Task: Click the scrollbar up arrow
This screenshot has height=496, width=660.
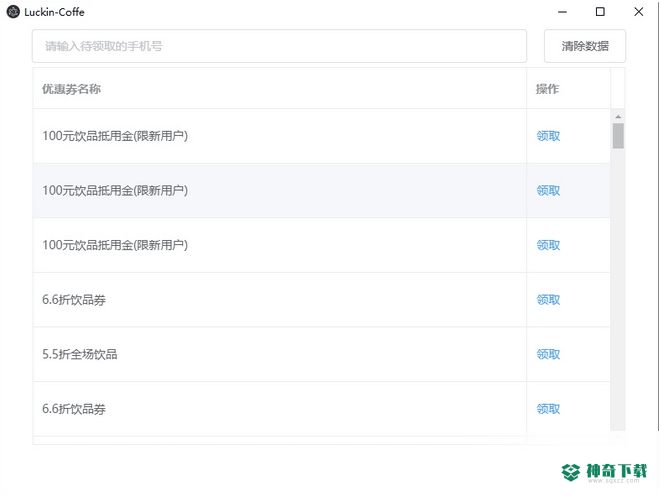Action: point(618,117)
